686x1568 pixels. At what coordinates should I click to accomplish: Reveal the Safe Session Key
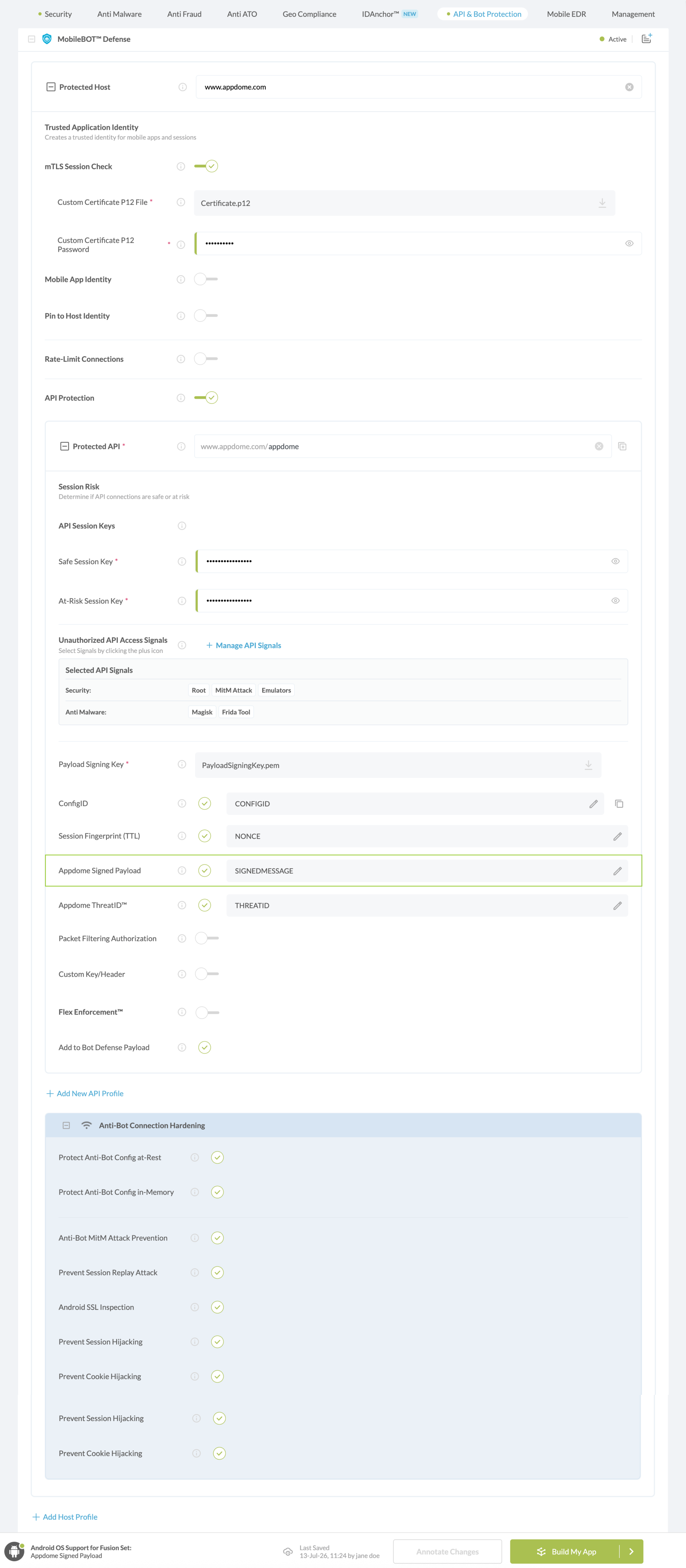point(615,561)
